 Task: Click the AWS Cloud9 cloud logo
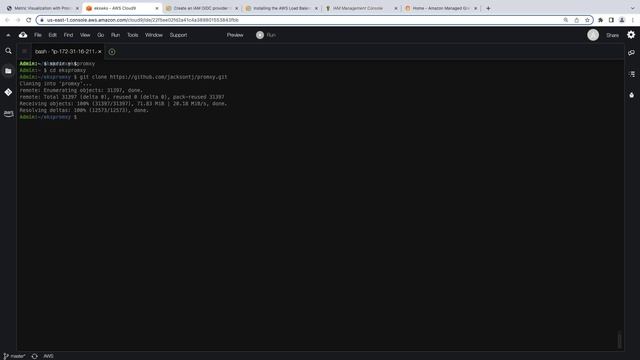point(23,35)
